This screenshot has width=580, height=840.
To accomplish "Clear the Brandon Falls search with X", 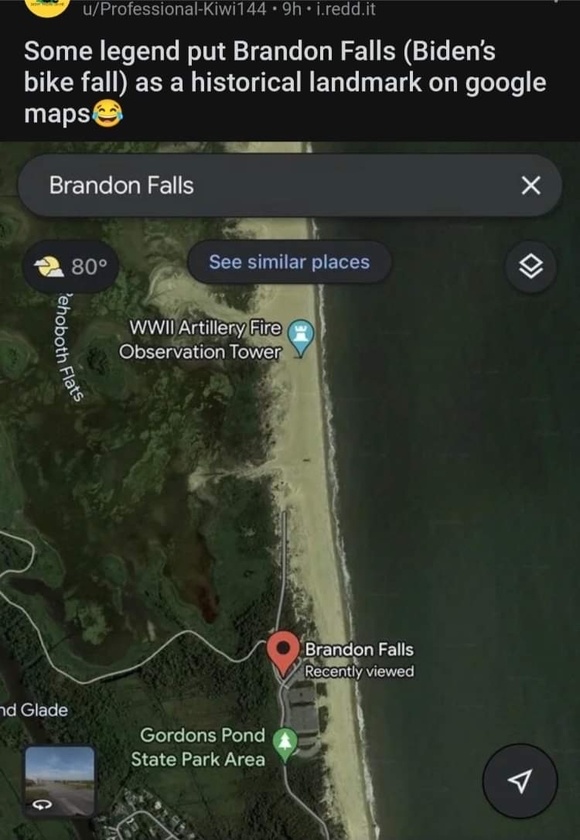I will click(x=531, y=186).
